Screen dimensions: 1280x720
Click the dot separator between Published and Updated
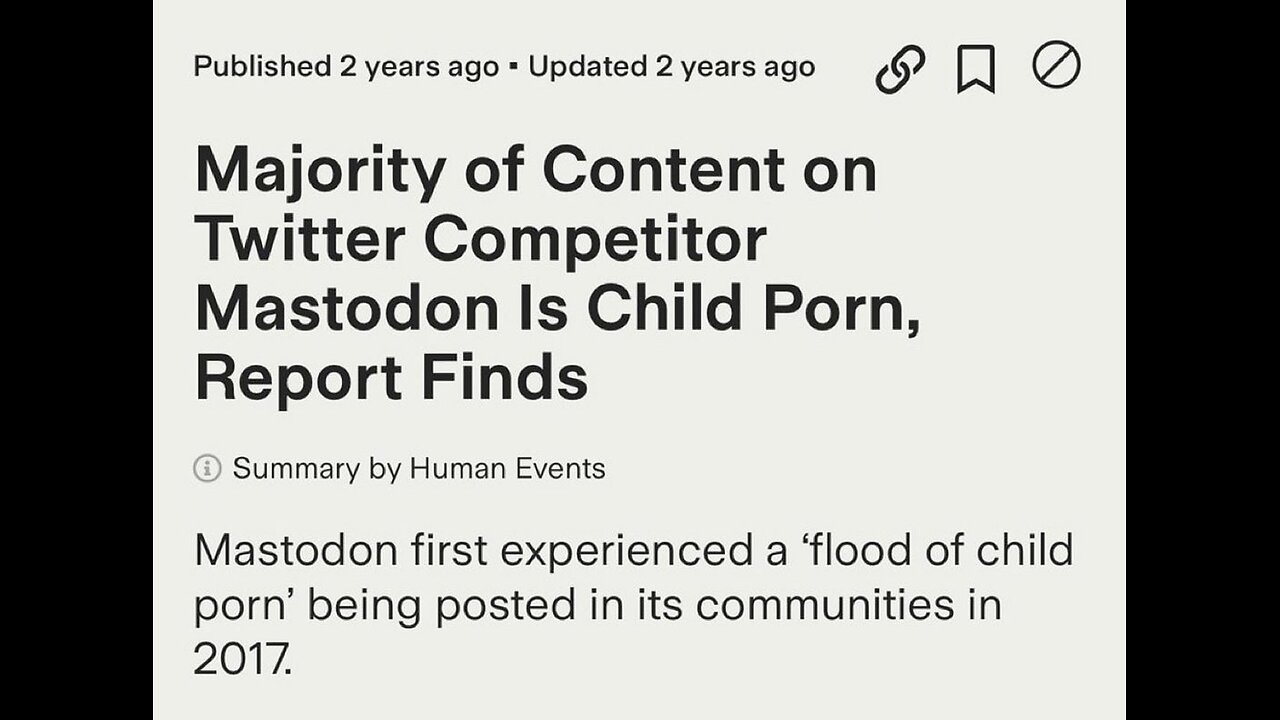pos(513,68)
